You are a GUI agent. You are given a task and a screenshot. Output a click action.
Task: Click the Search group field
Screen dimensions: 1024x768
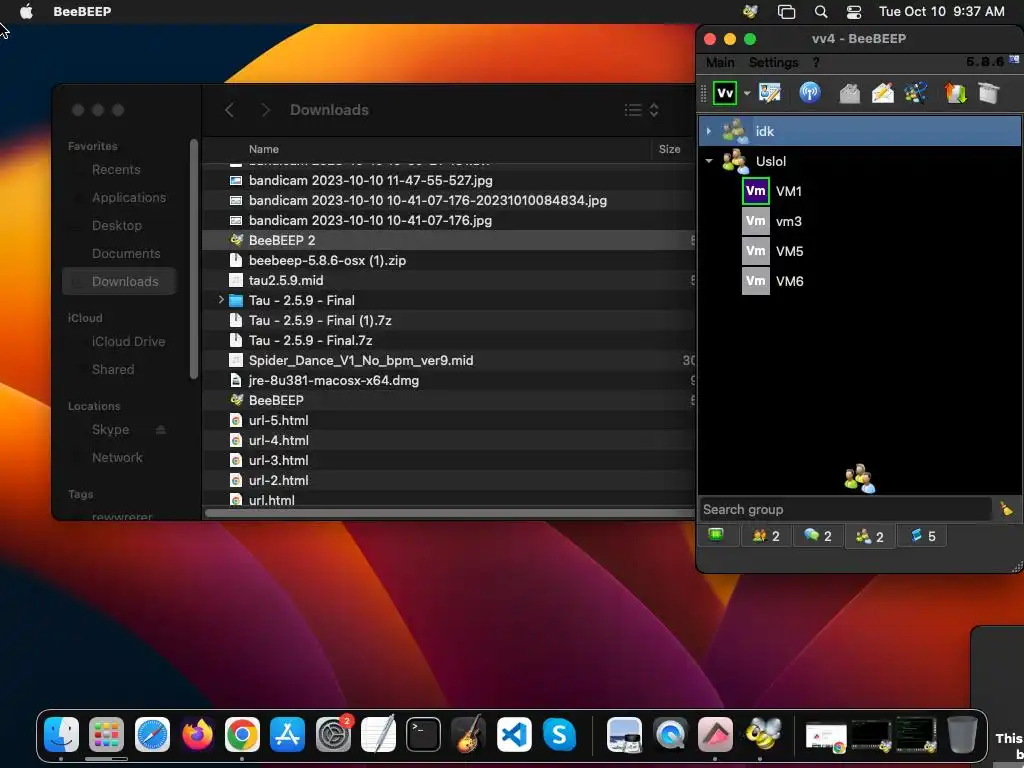pos(845,509)
